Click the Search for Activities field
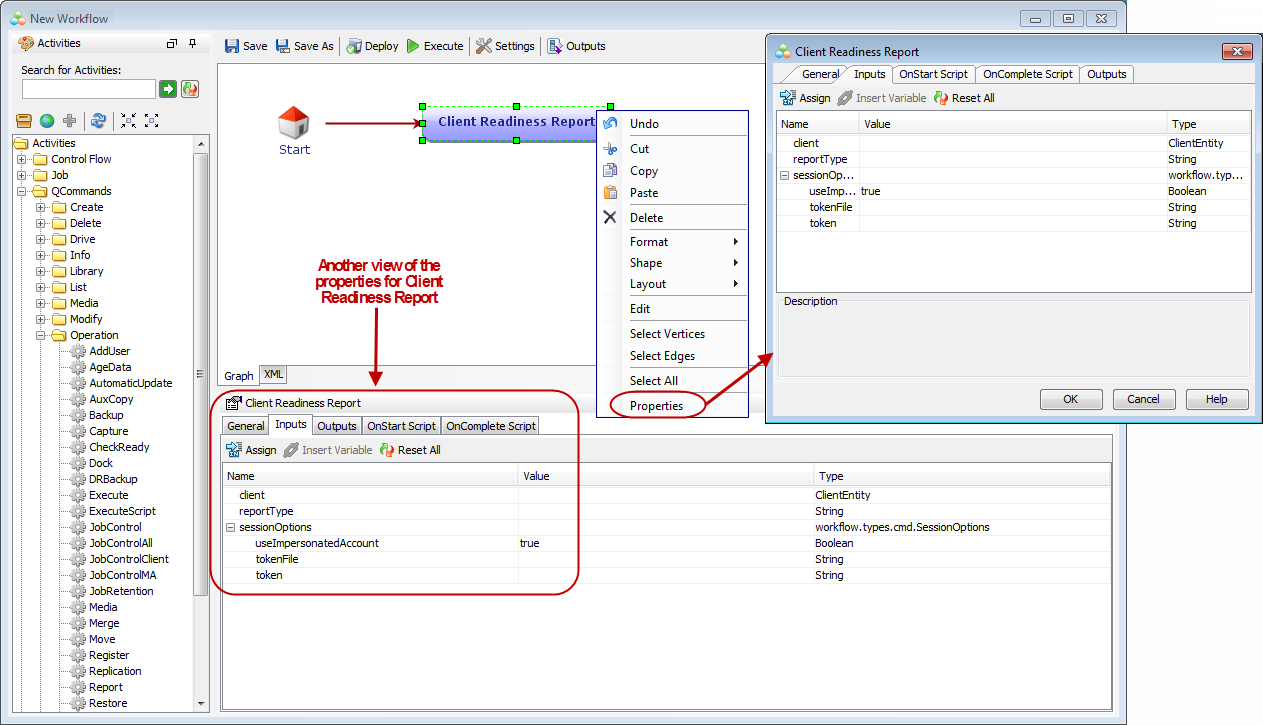 coord(88,89)
